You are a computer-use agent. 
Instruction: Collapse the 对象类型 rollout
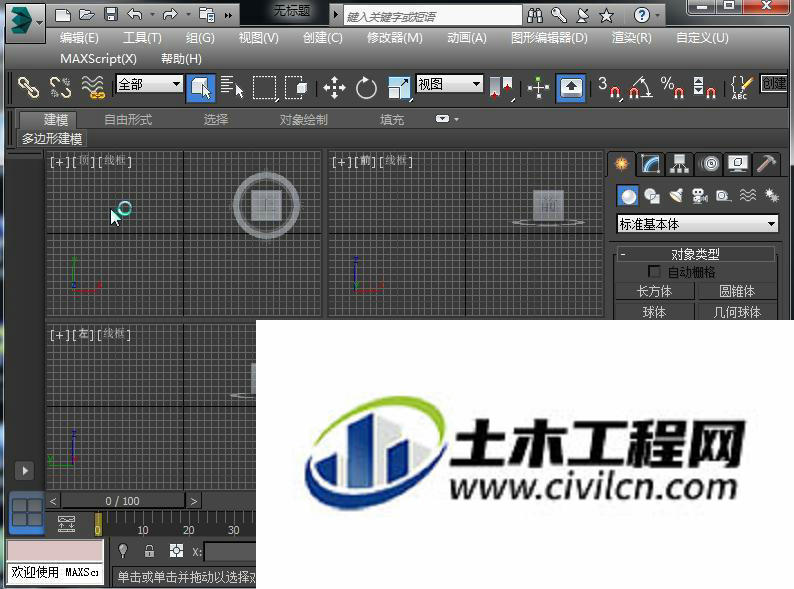pos(695,254)
